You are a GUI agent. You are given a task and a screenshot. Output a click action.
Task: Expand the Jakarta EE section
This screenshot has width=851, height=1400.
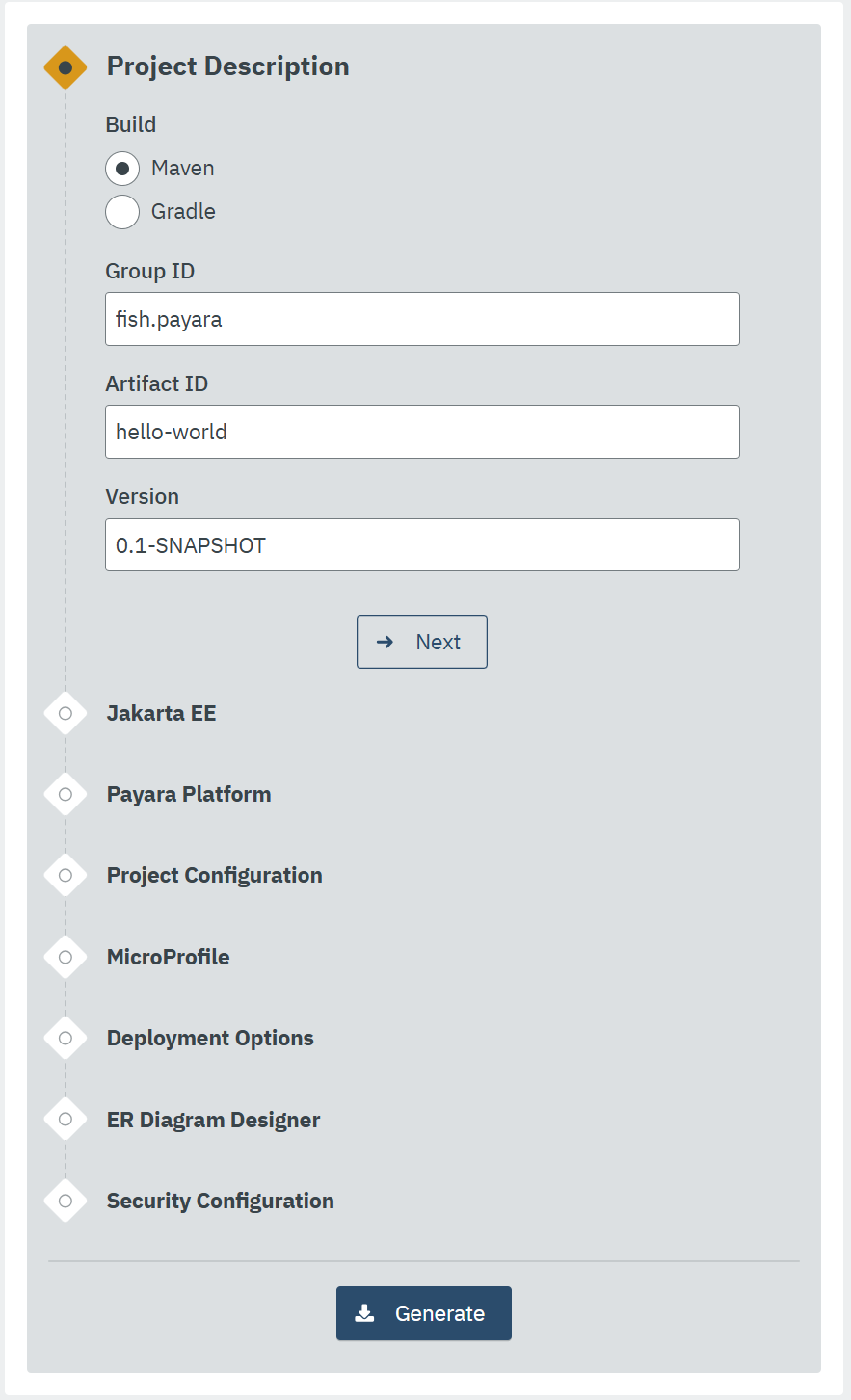pos(161,714)
